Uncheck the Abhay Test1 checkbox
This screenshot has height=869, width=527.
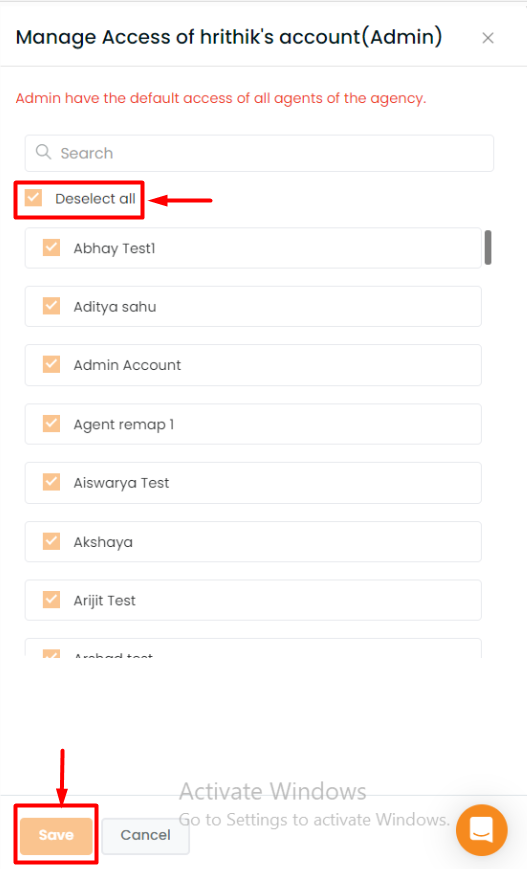point(52,247)
